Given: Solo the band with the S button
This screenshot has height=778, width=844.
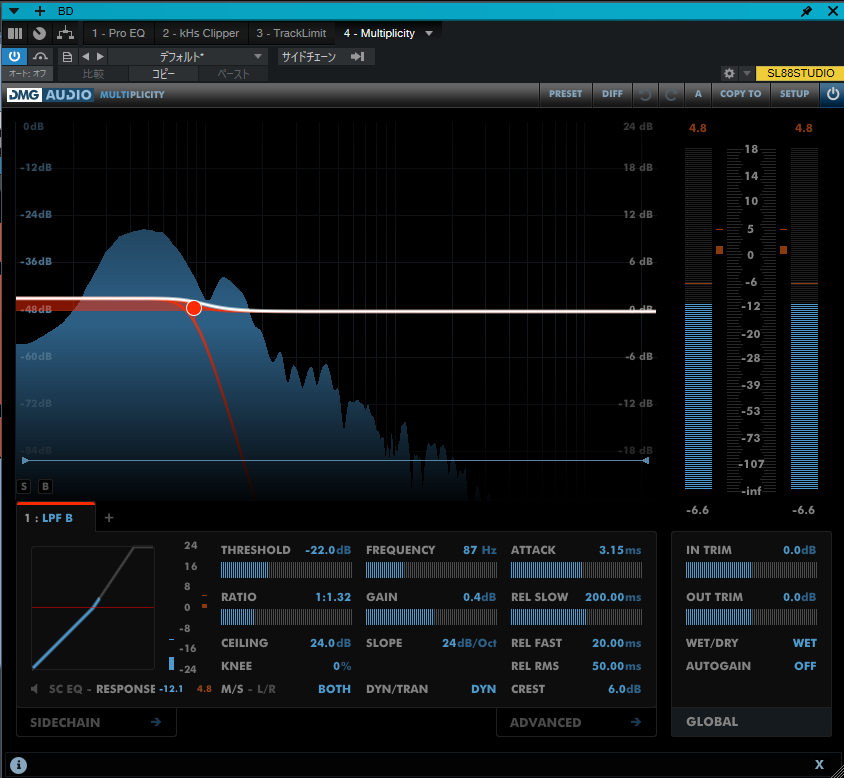Looking at the screenshot, I should pyautogui.click(x=24, y=487).
